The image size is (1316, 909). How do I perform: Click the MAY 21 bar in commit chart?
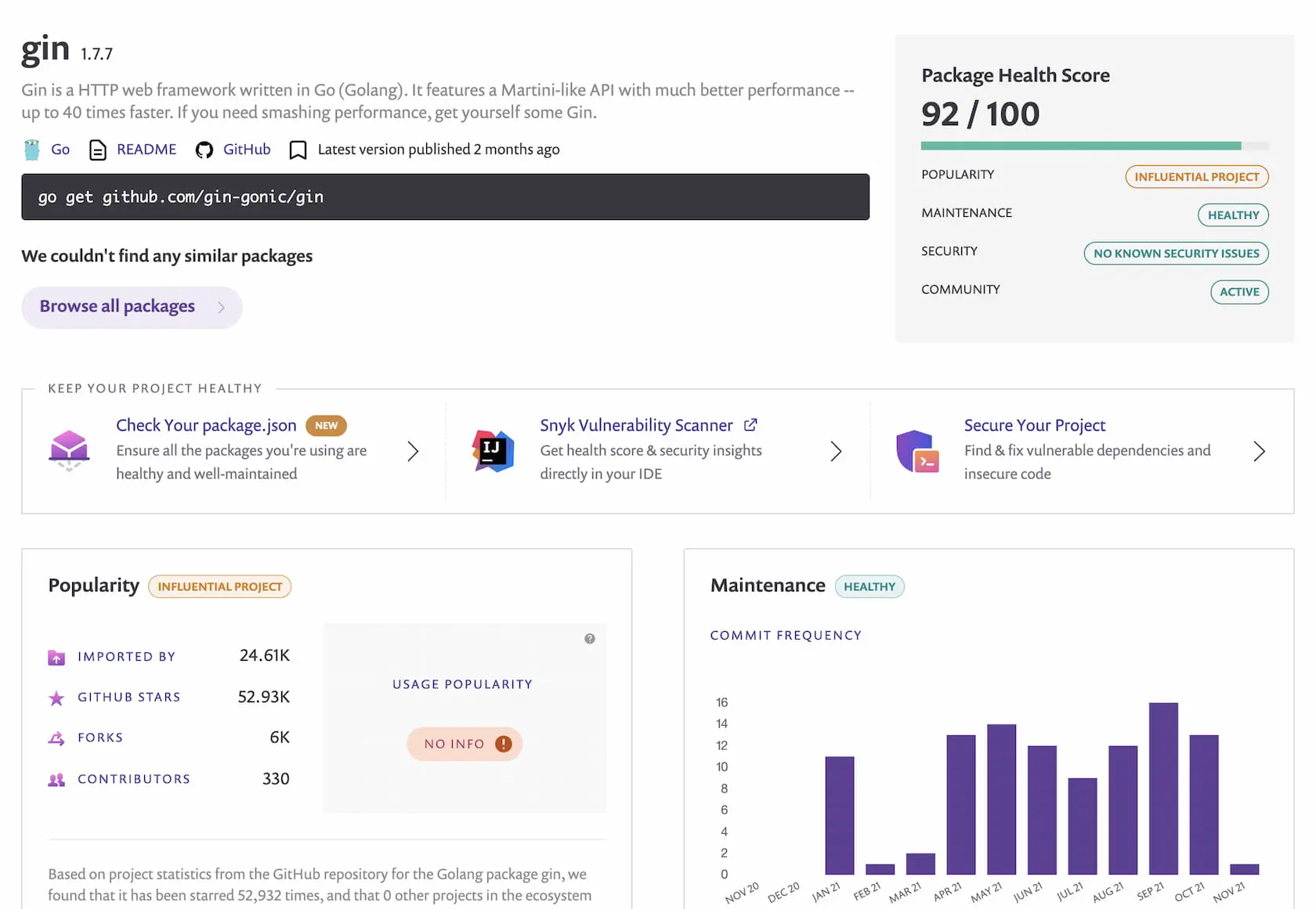tap(1002, 799)
